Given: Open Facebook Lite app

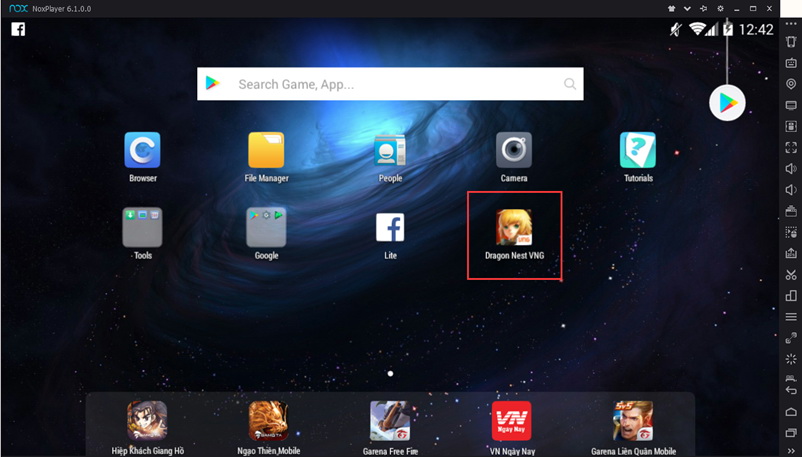Looking at the screenshot, I should tap(390, 228).
